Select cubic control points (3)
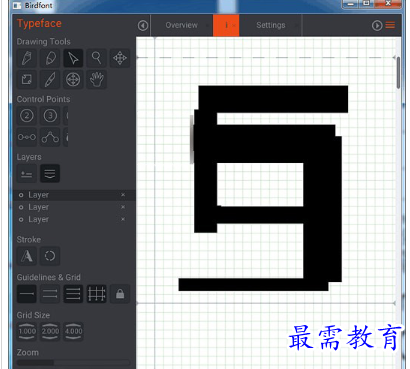Screen dimensions: 410x369 (50, 116)
